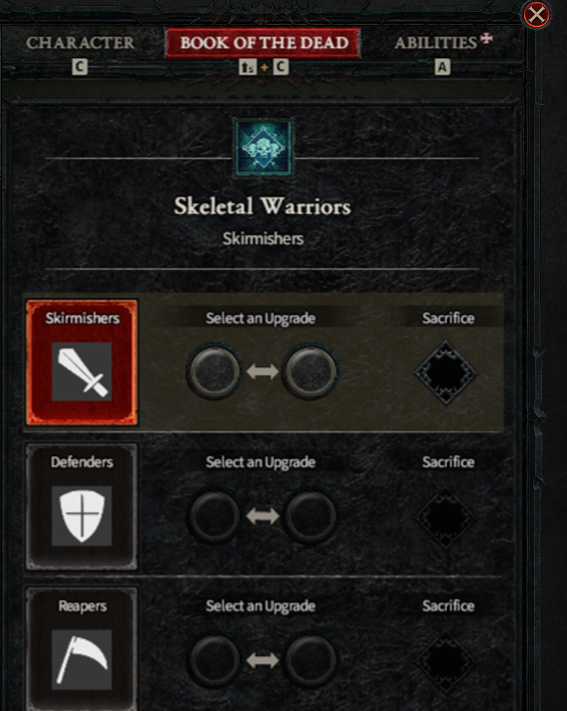
Task: Open the Skirmishers Sacrifice diamond slot
Action: pyautogui.click(x=445, y=372)
